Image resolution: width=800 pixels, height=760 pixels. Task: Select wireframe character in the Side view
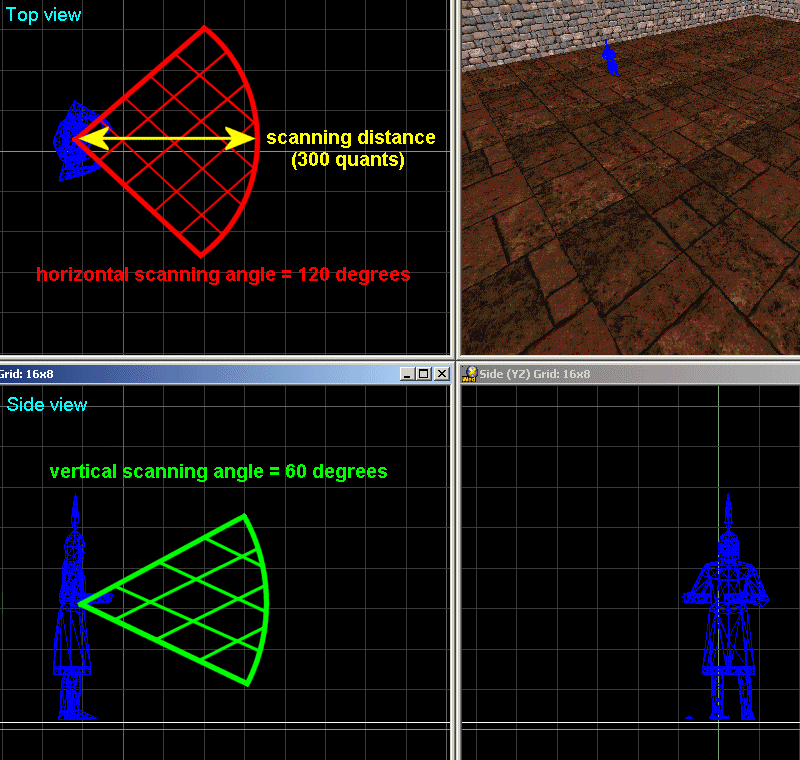click(73, 620)
